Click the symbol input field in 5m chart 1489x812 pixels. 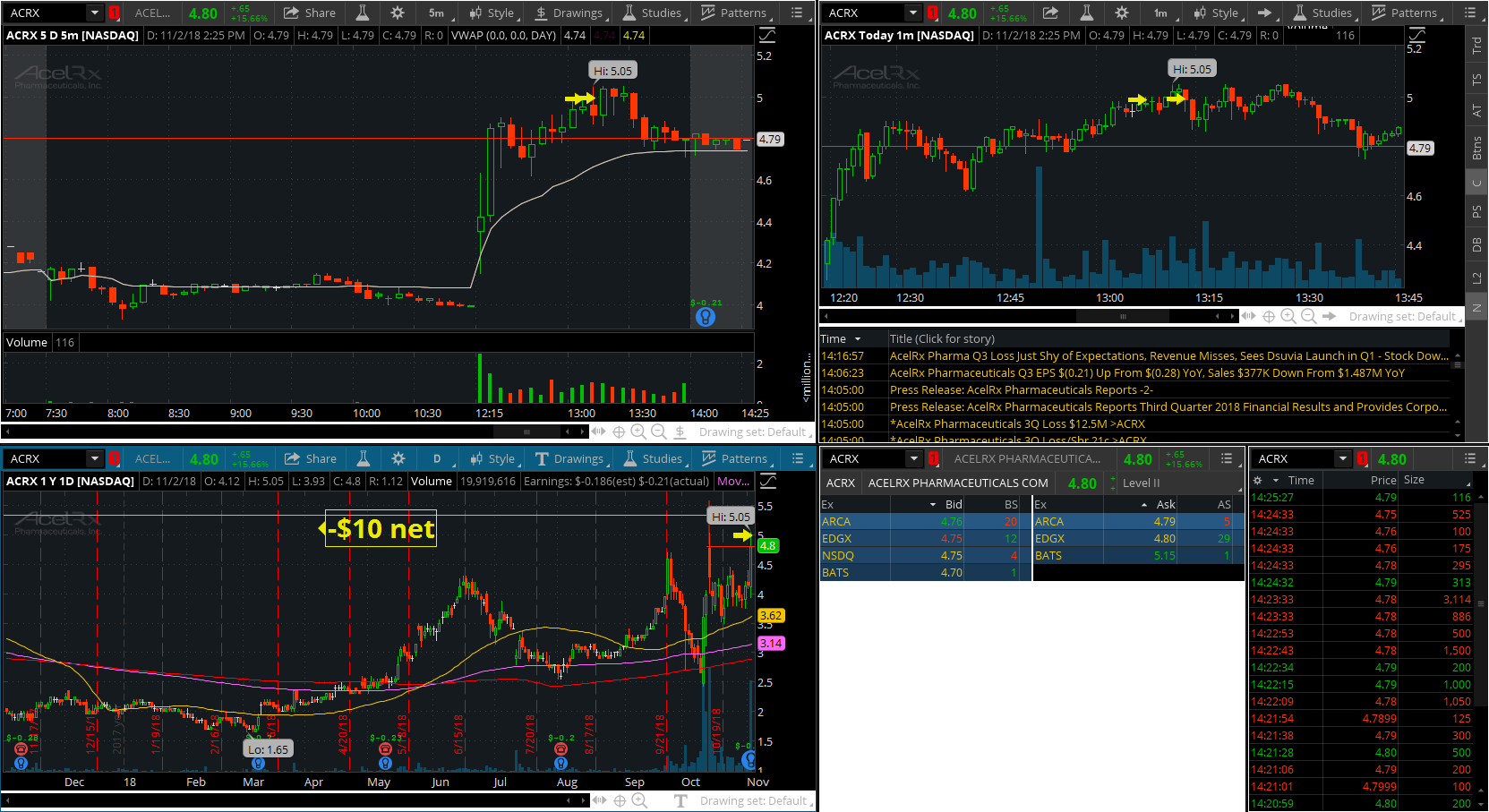[47, 13]
